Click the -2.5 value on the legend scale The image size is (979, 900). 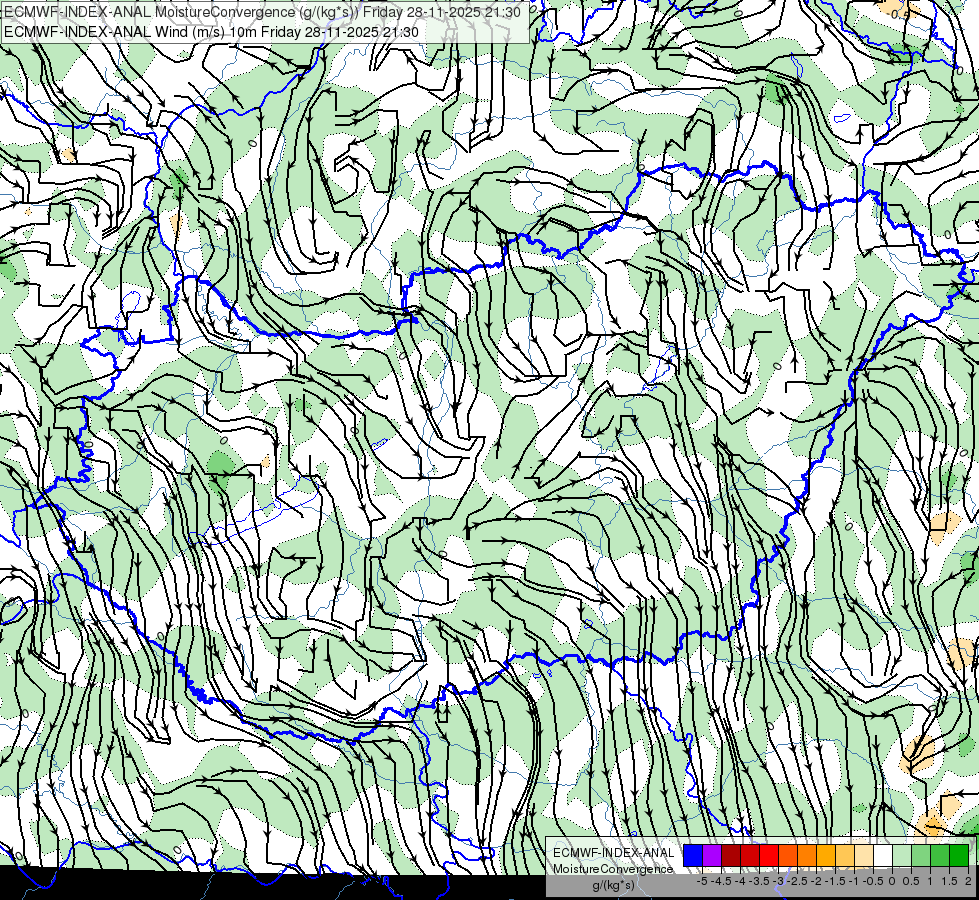(x=797, y=881)
